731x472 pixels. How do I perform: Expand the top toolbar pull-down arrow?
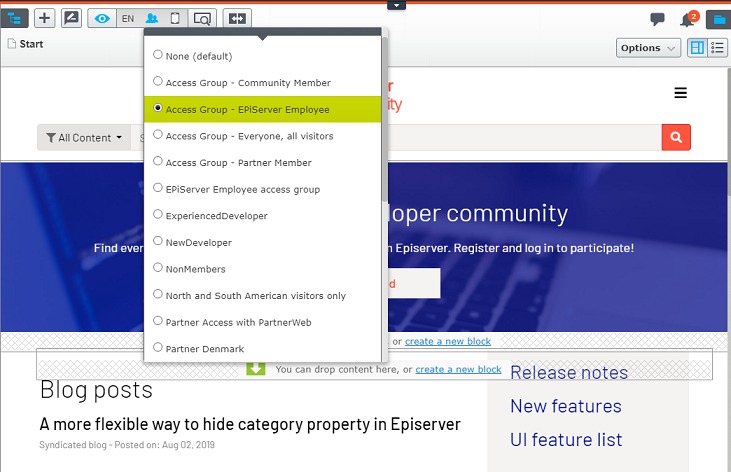coord(396,5)
